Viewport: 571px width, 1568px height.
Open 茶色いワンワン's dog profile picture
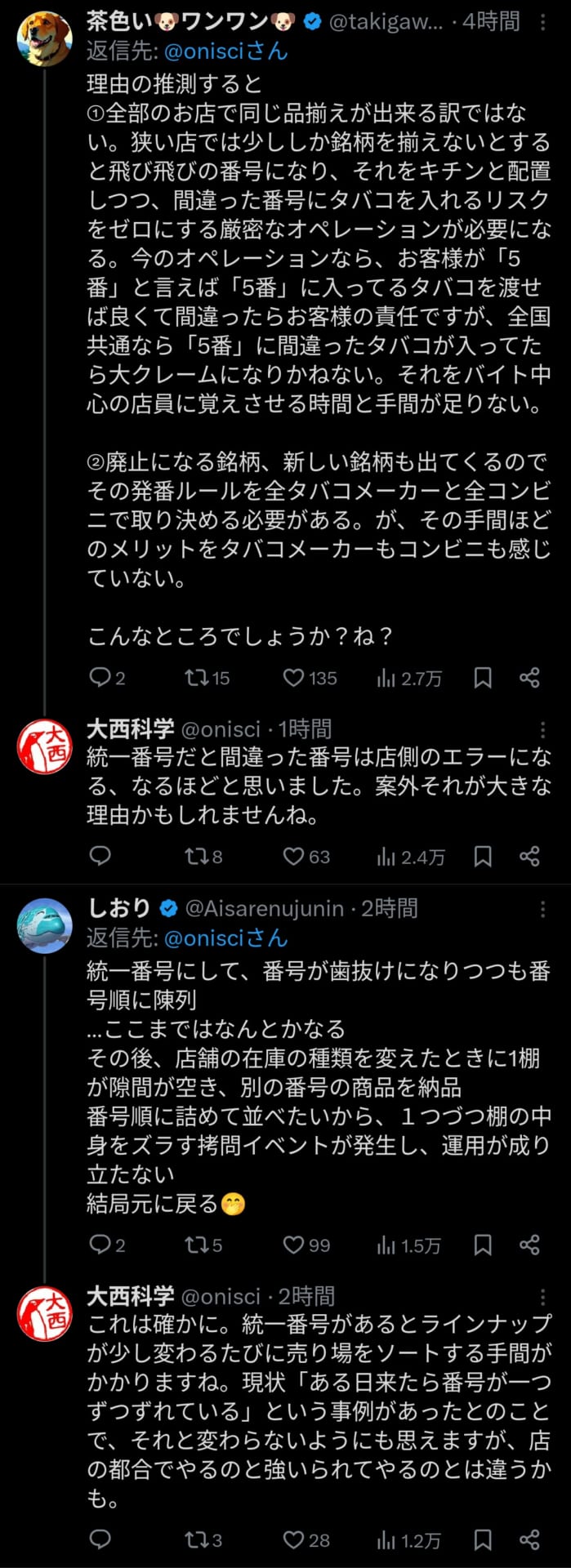[44, 38]
